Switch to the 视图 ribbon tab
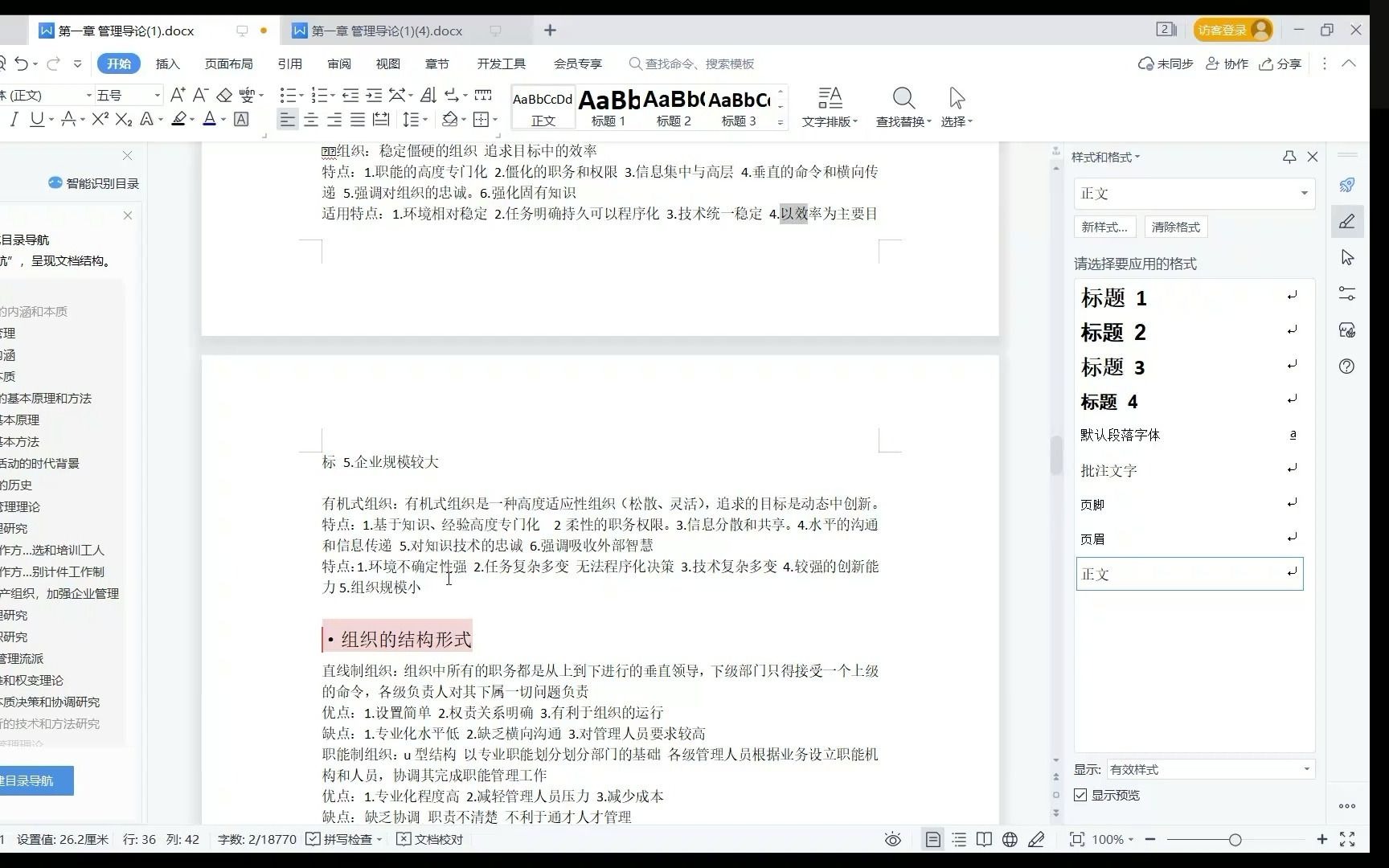The width and height of the screenshot is (1389, 868). pos(387,63)
